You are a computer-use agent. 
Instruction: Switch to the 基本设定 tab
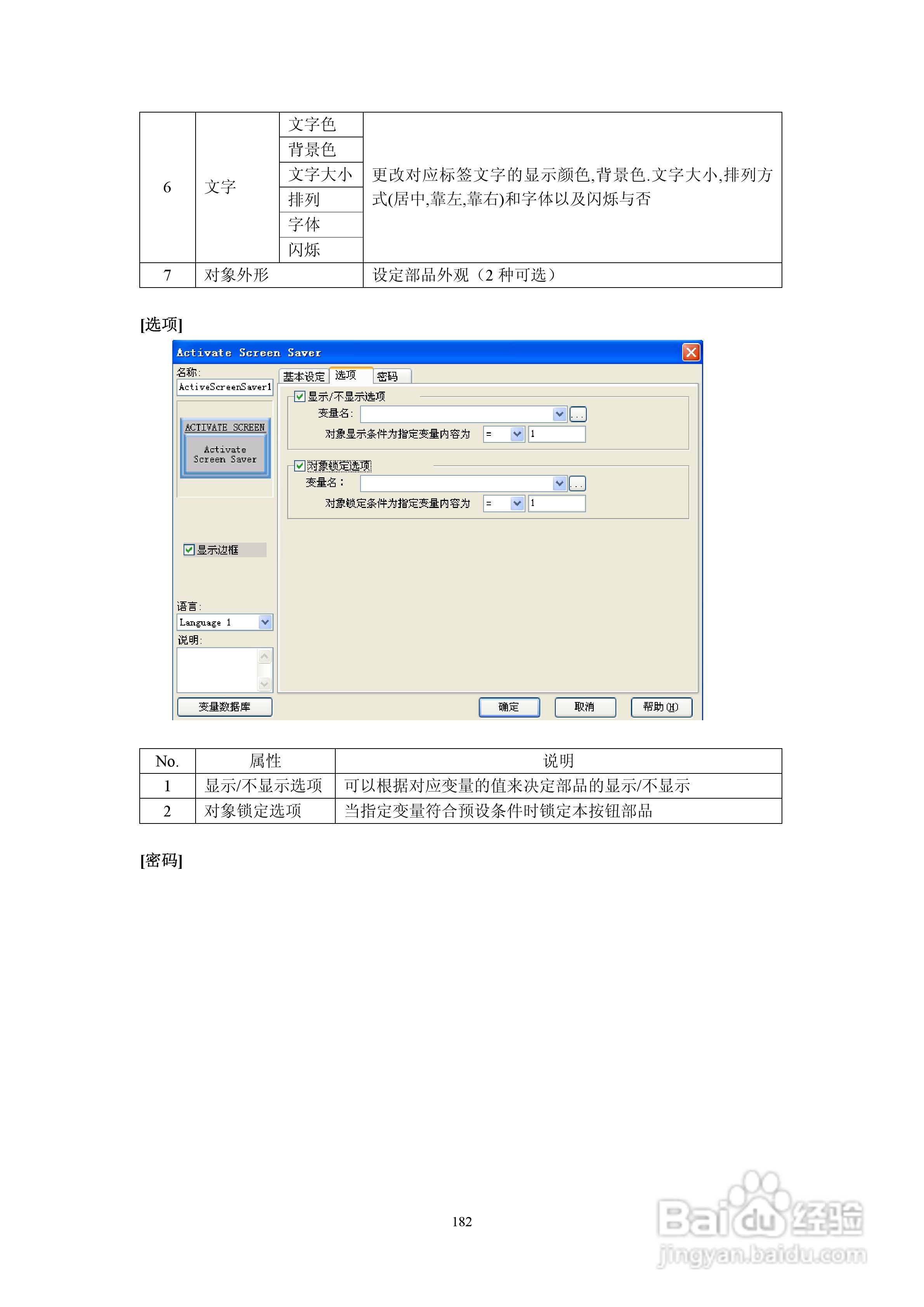click(304, 376)
